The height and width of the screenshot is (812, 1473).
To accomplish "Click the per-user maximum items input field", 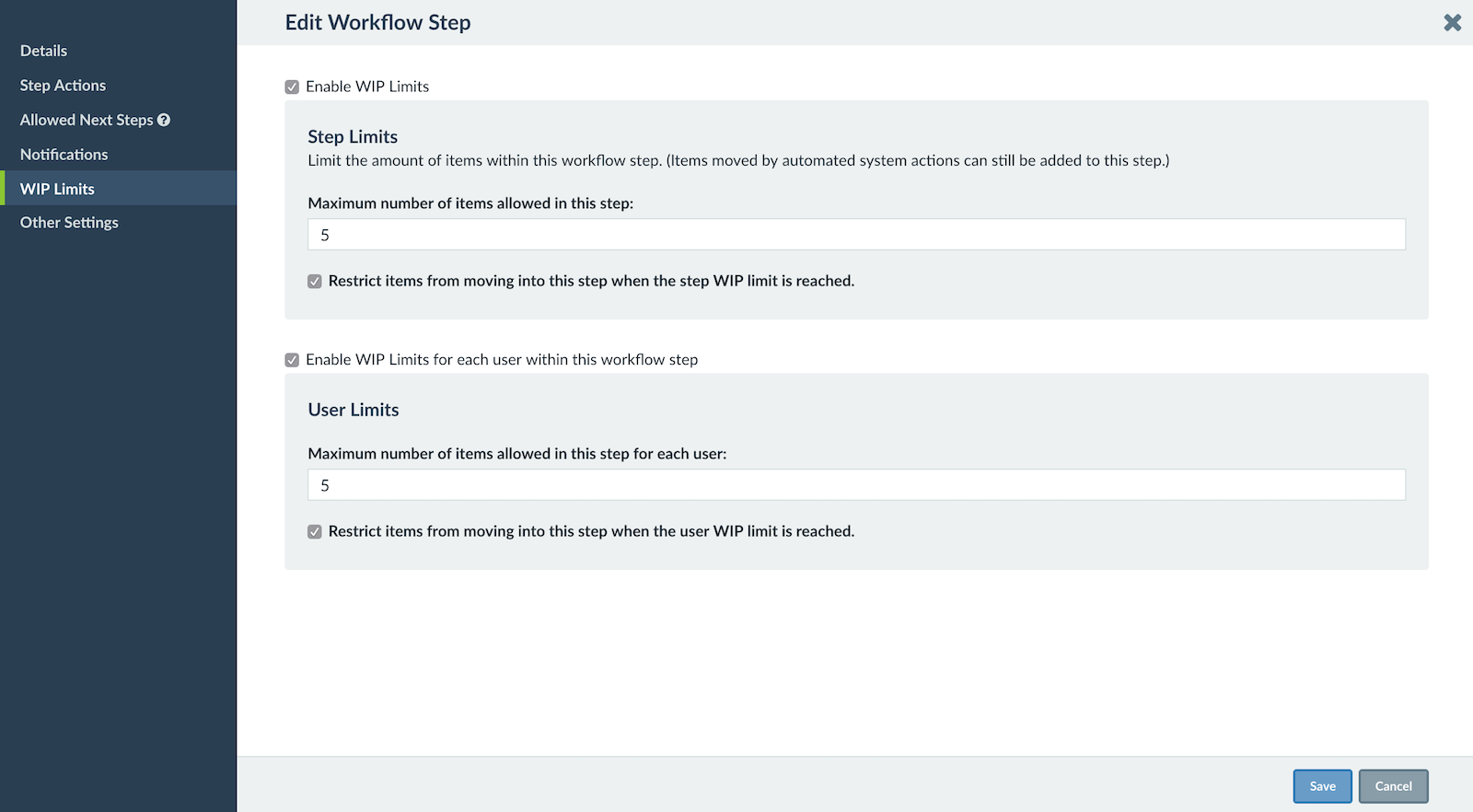I will (x=856, y=484).
